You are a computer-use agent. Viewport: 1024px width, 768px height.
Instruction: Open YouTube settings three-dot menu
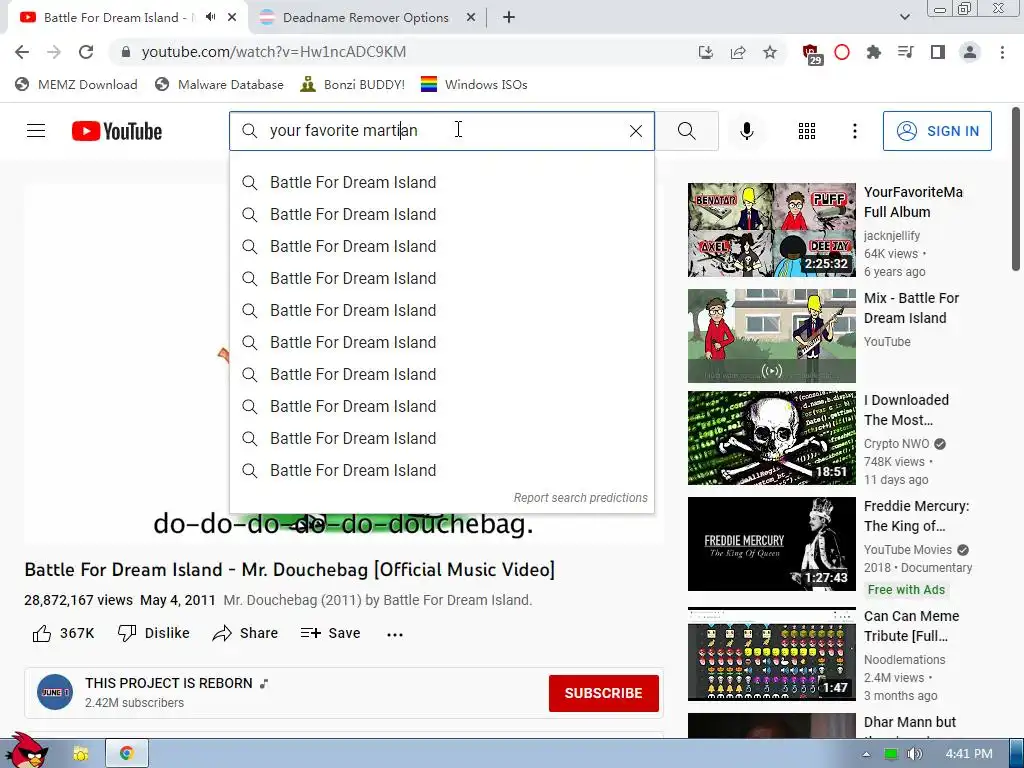pos(854,131)
